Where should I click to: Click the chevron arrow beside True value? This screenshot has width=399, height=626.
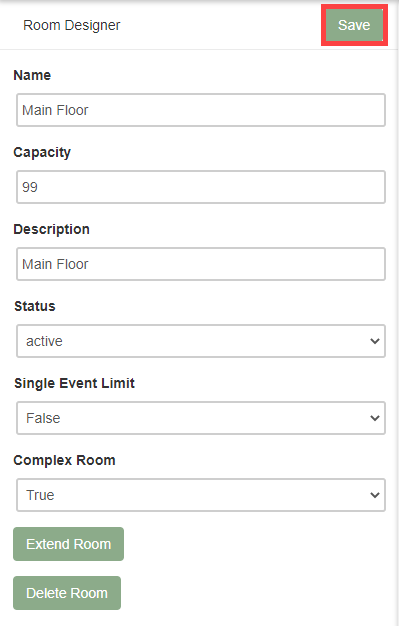(x=375, y=495)
